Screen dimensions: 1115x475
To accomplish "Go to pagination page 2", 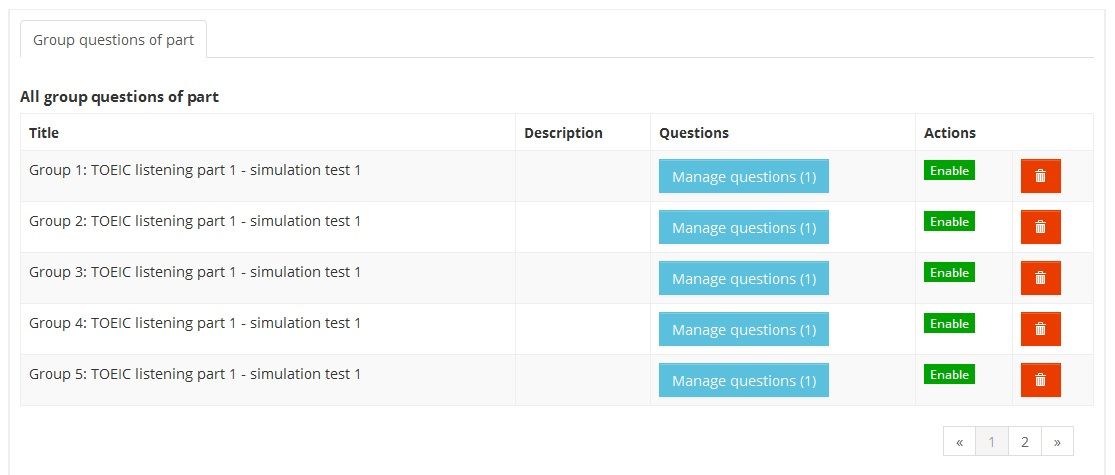I will (x=1025, y=441).
